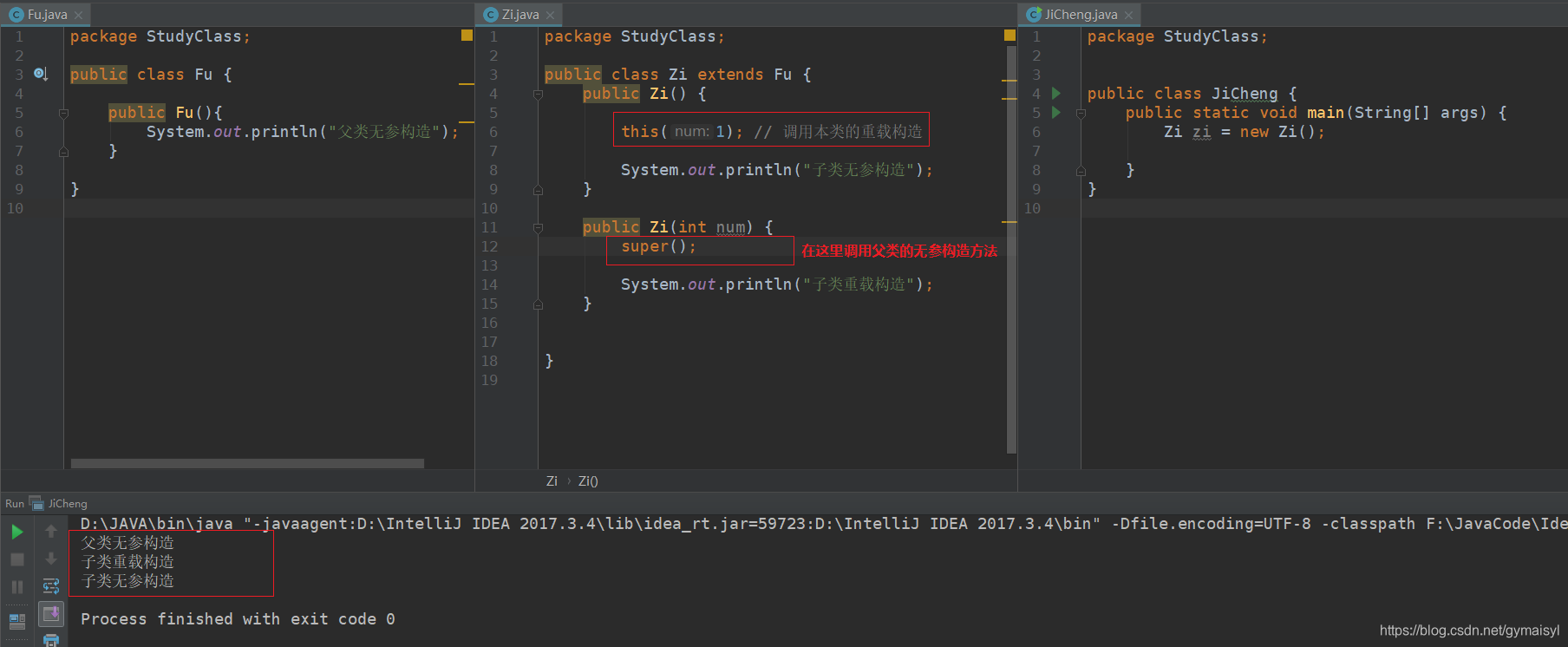Click the run gutter icon beside class JiCheng
Screen dimensions: 1568x647
pyautogui.click(x=1055, y=93)
